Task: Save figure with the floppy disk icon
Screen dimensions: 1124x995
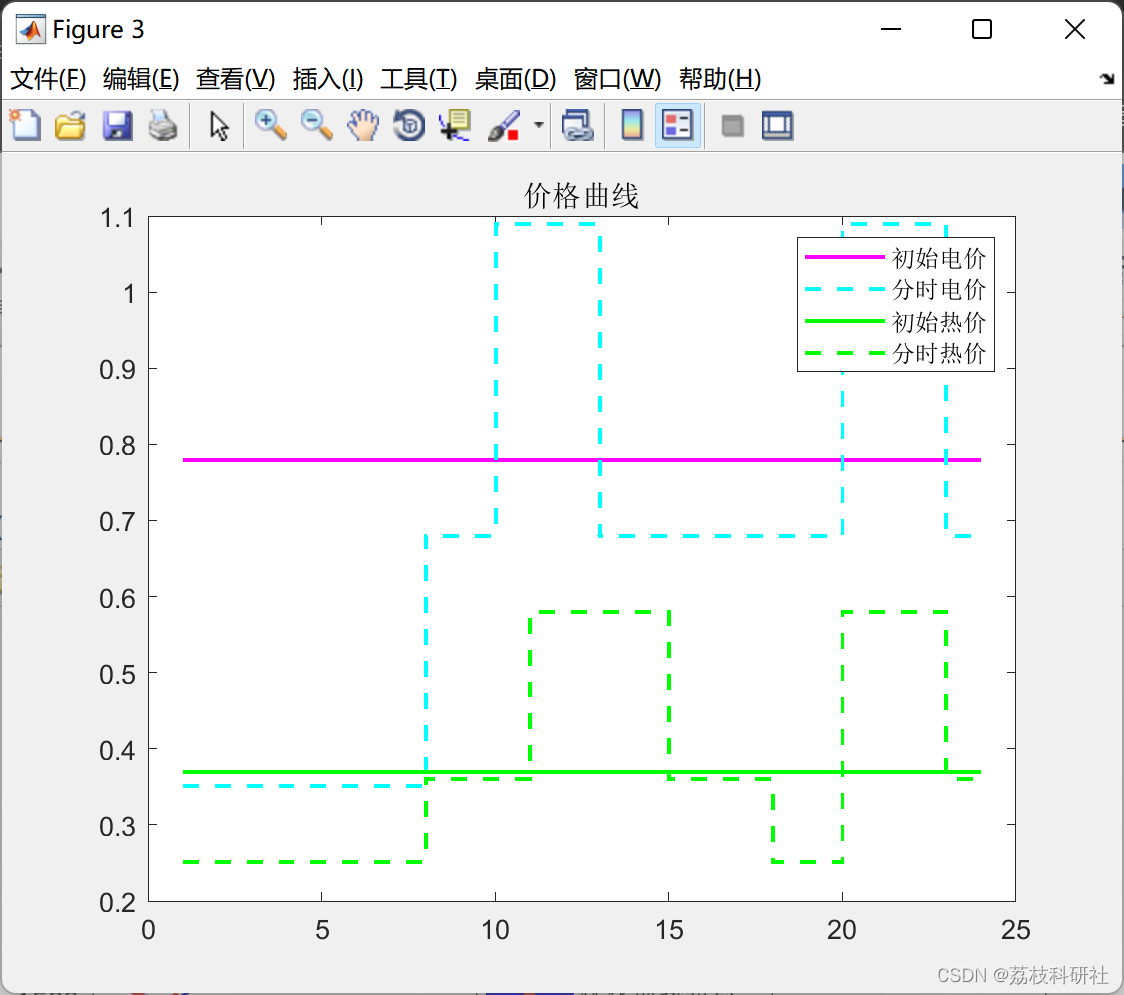Action: click(x=117, y=125)
